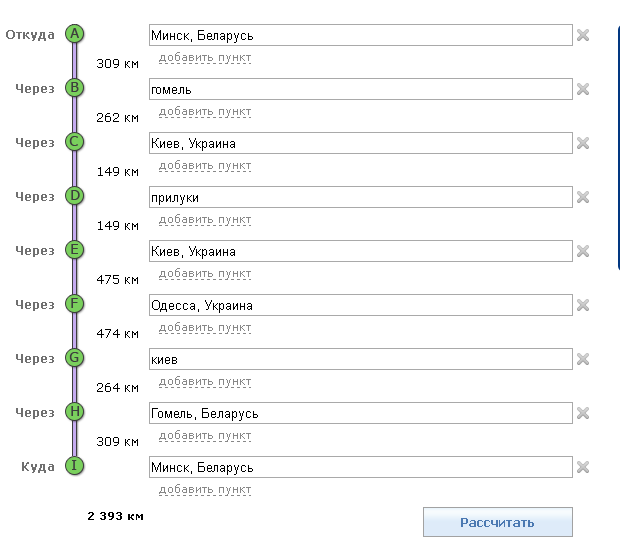Screen dimensions: 620x541
Task: Edit waypoint C field Киев, Украина
Action: 361,143
